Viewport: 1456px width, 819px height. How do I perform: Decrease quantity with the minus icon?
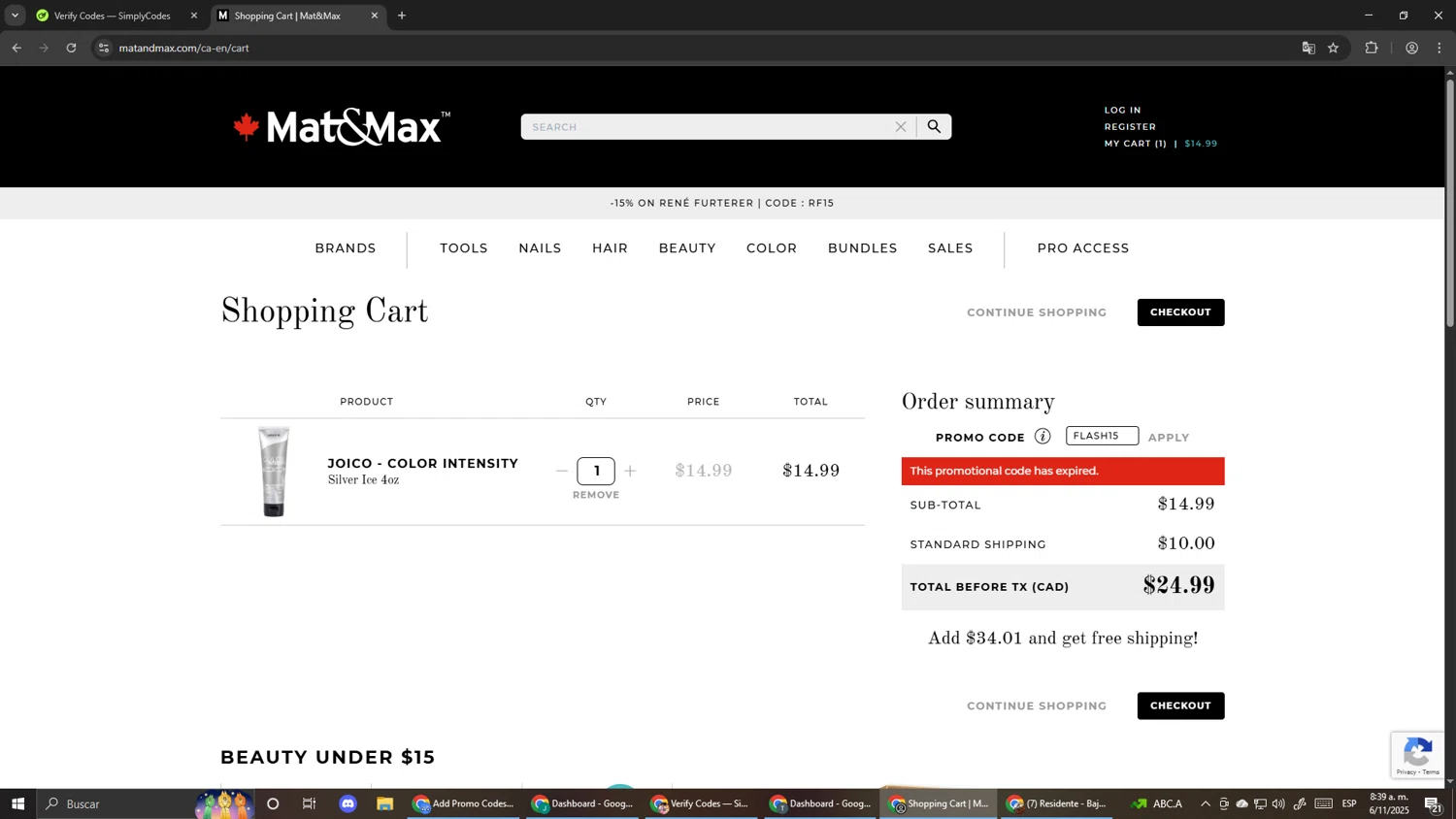561,471
